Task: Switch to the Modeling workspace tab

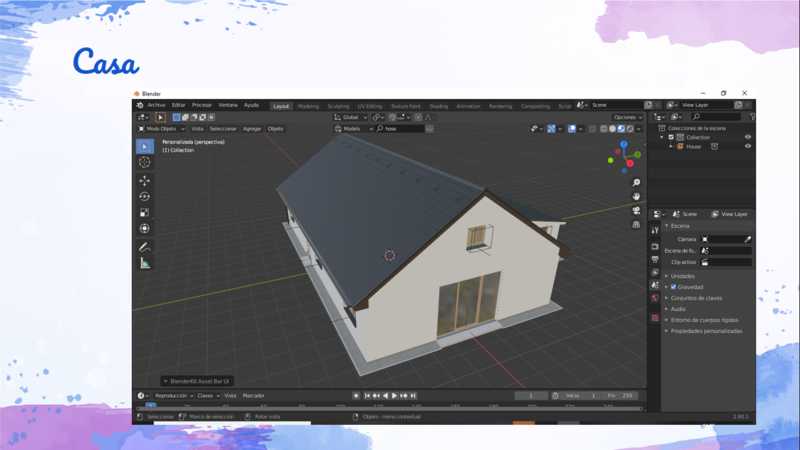Action: pyautogui.click(x=308, y=106)
